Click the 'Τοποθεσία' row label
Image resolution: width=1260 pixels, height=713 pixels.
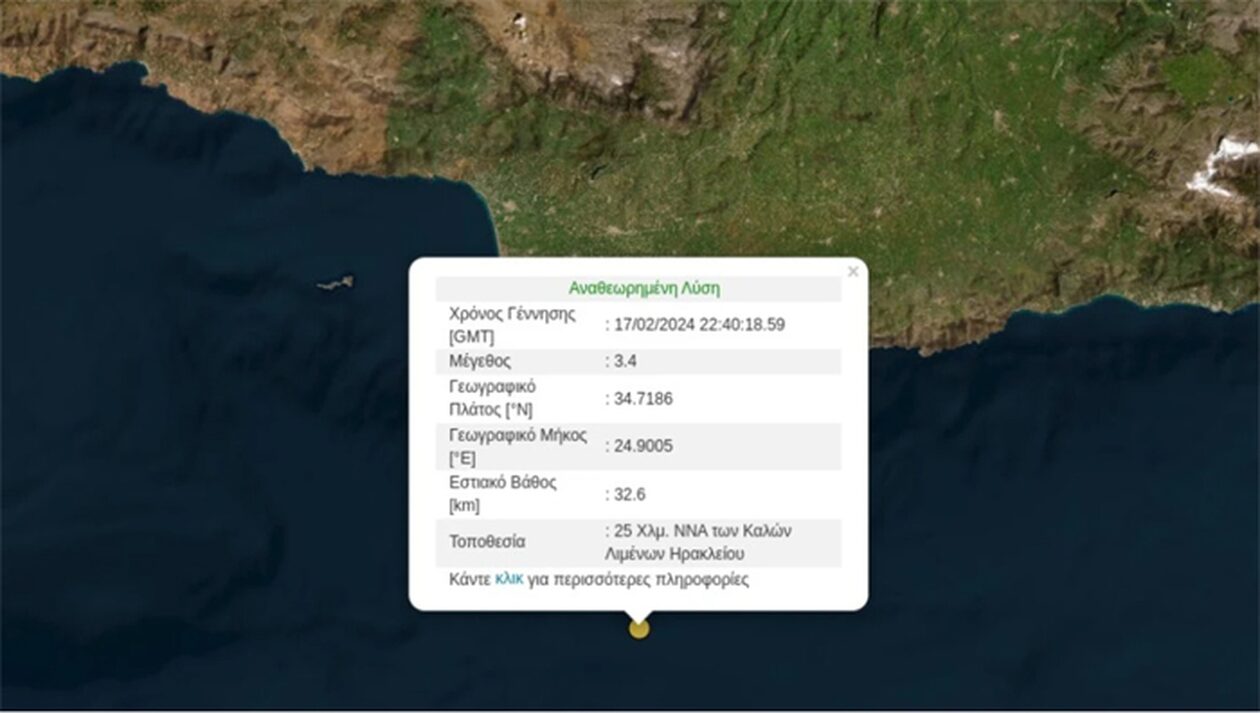click(487, 542)
